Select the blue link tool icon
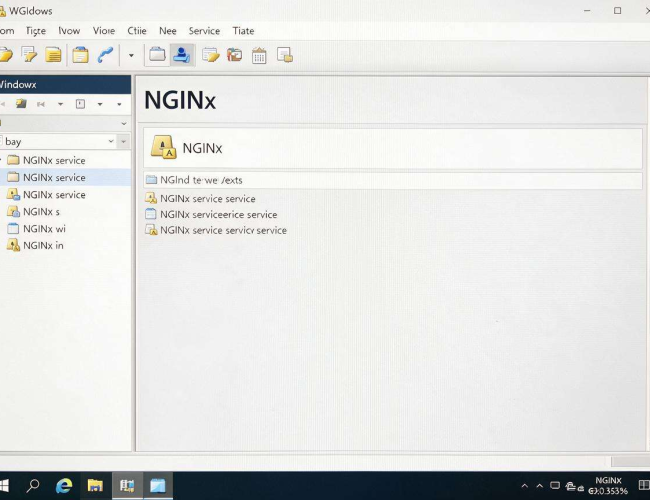 [105, 55]
